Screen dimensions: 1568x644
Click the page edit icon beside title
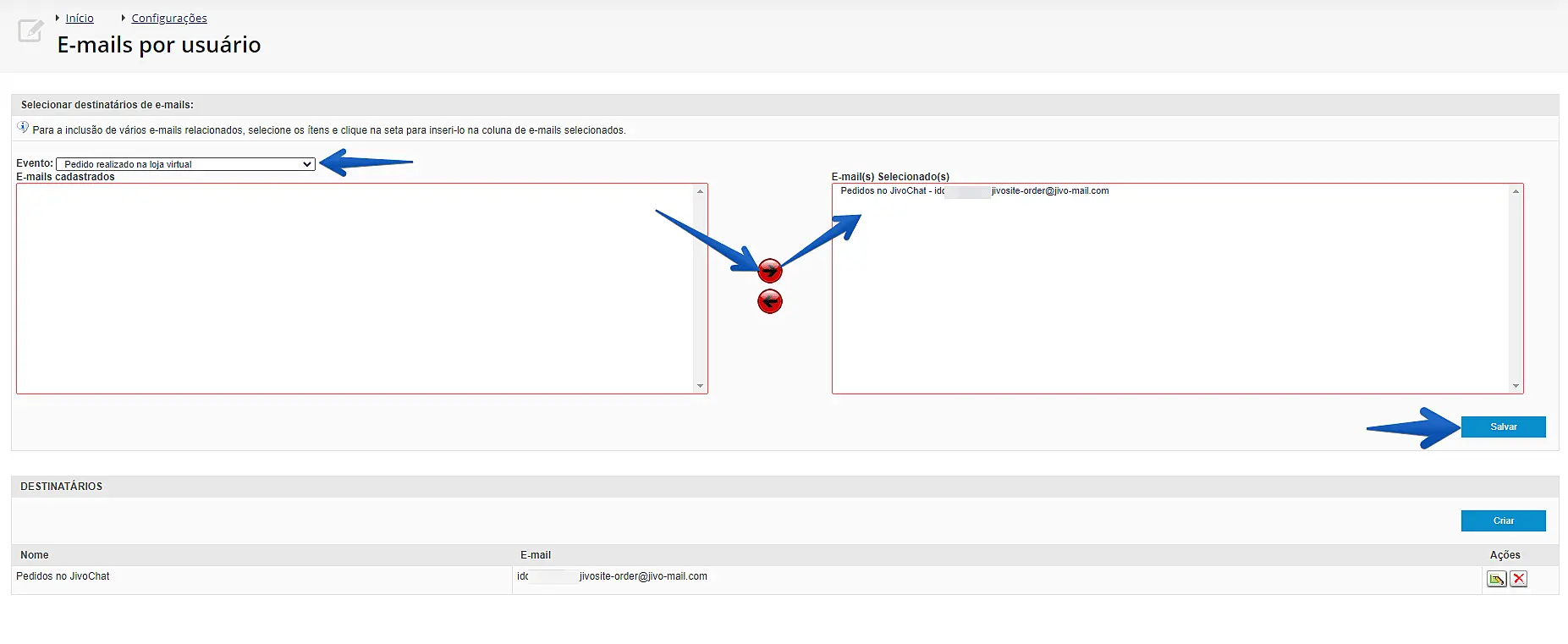click(x=30, y=31)
